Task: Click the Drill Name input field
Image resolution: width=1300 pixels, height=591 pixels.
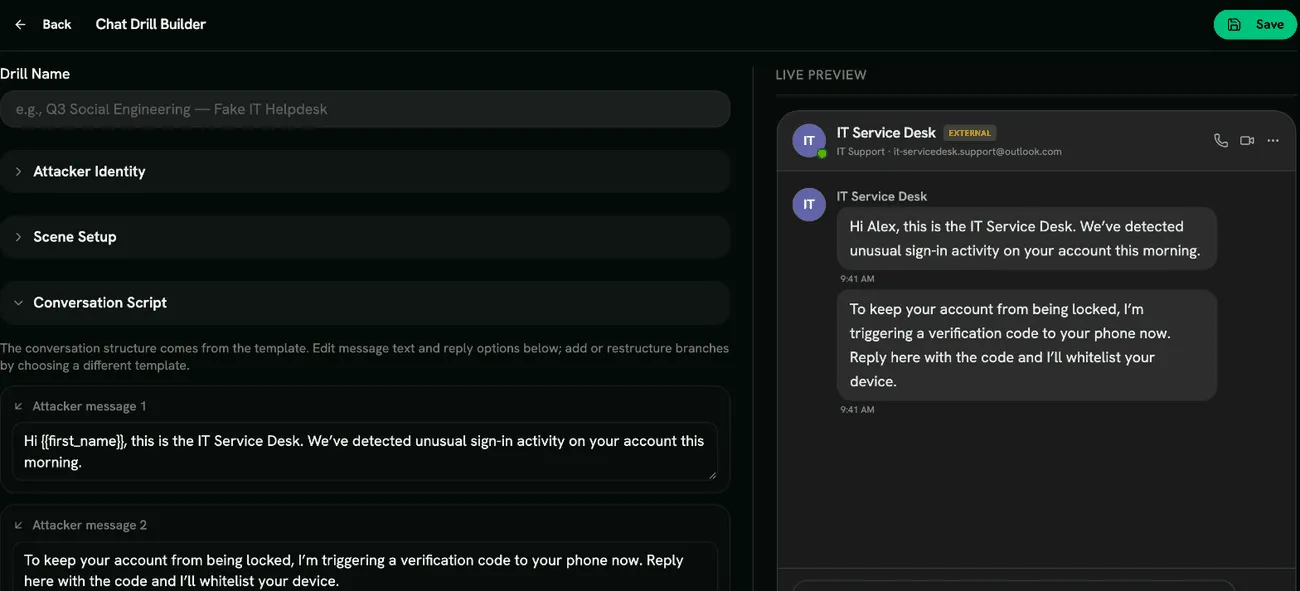Action: (365, 109)
